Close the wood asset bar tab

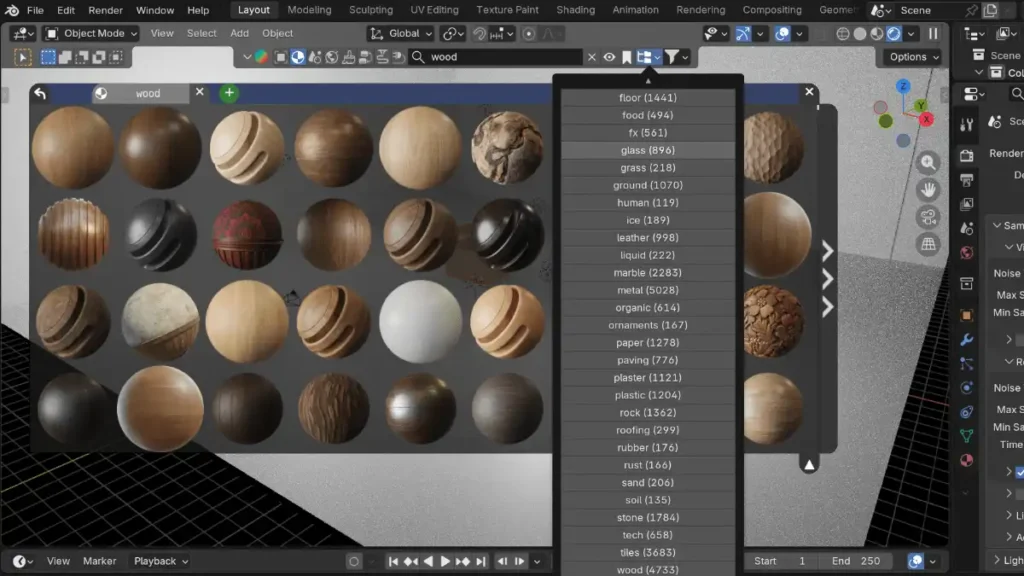click(x=200, y=92)
